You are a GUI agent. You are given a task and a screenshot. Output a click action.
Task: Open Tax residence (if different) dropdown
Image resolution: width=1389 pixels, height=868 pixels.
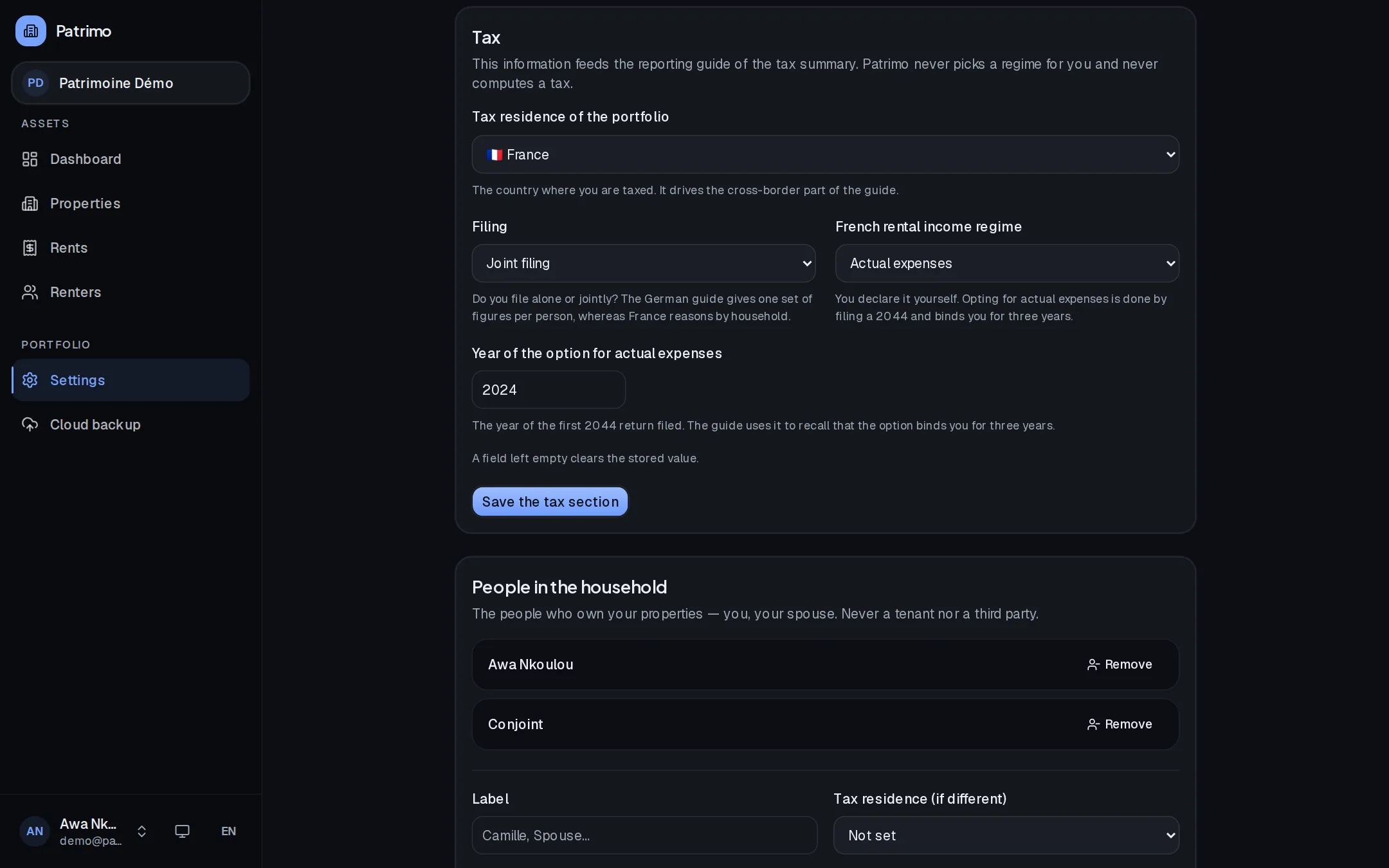tap(1006, 835)
